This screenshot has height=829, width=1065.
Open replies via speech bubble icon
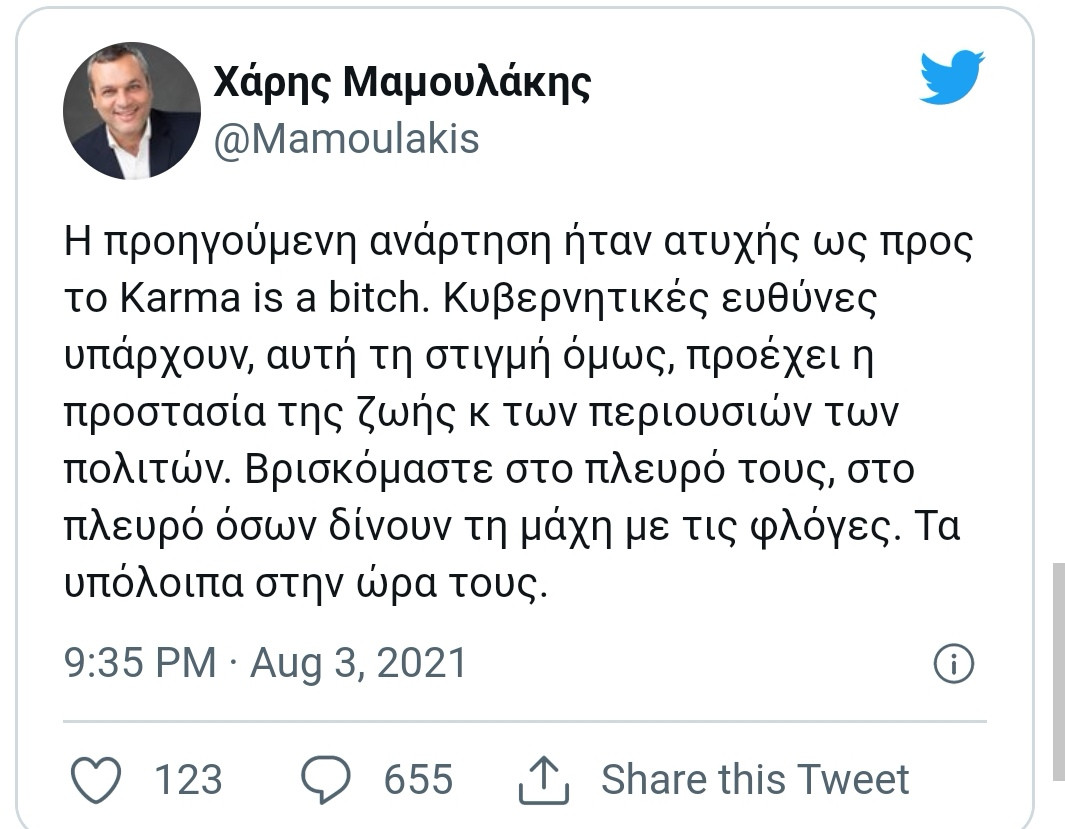326,779
